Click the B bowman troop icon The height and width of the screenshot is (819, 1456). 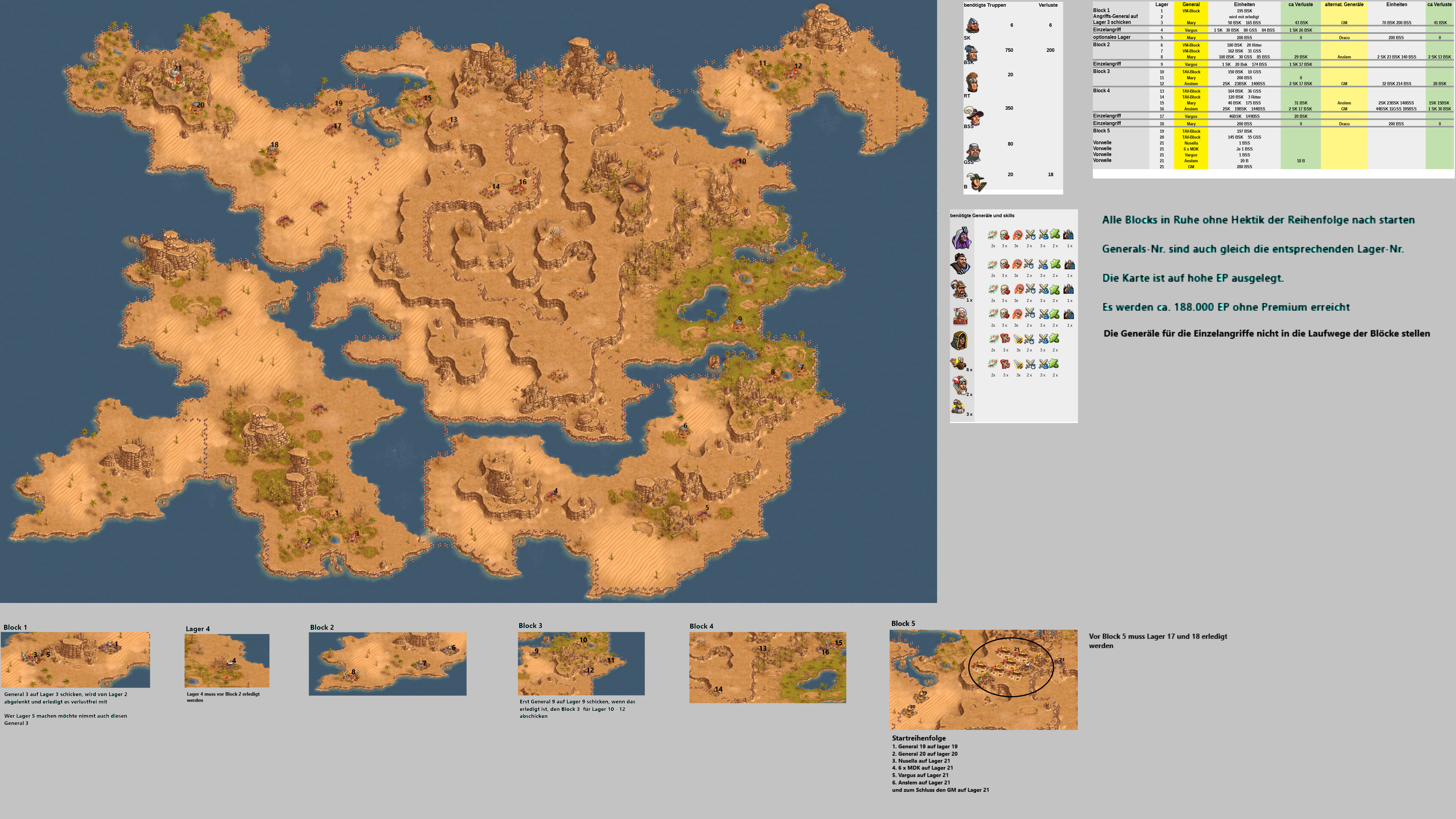(x=976, y=181)
